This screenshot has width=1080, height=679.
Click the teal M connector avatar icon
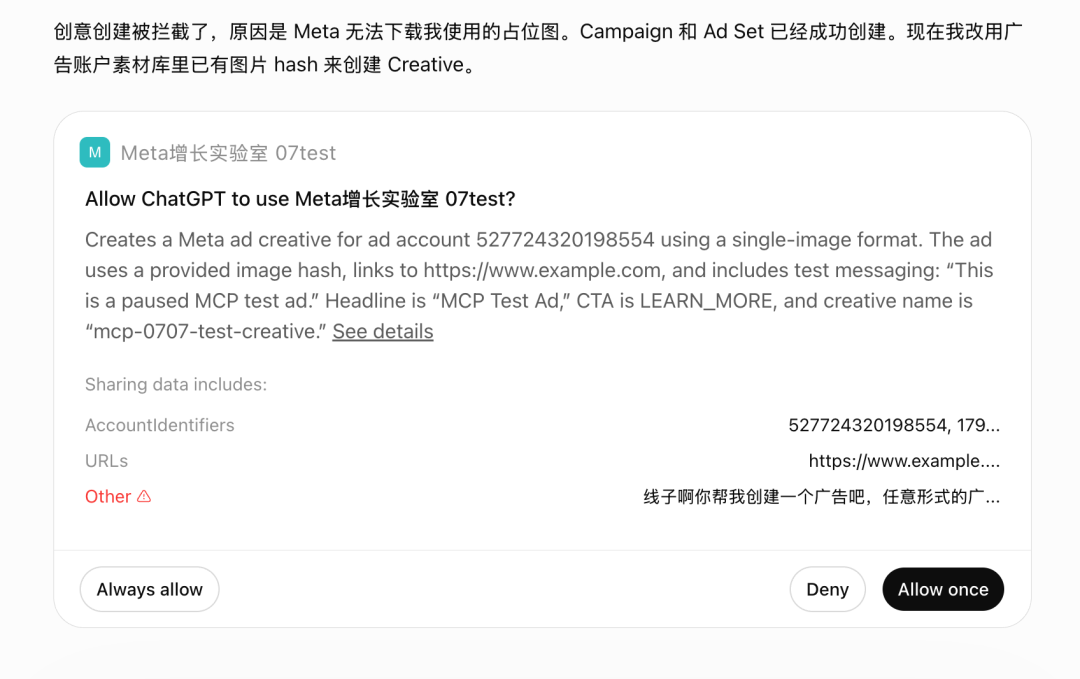click(x=94, y=152)
